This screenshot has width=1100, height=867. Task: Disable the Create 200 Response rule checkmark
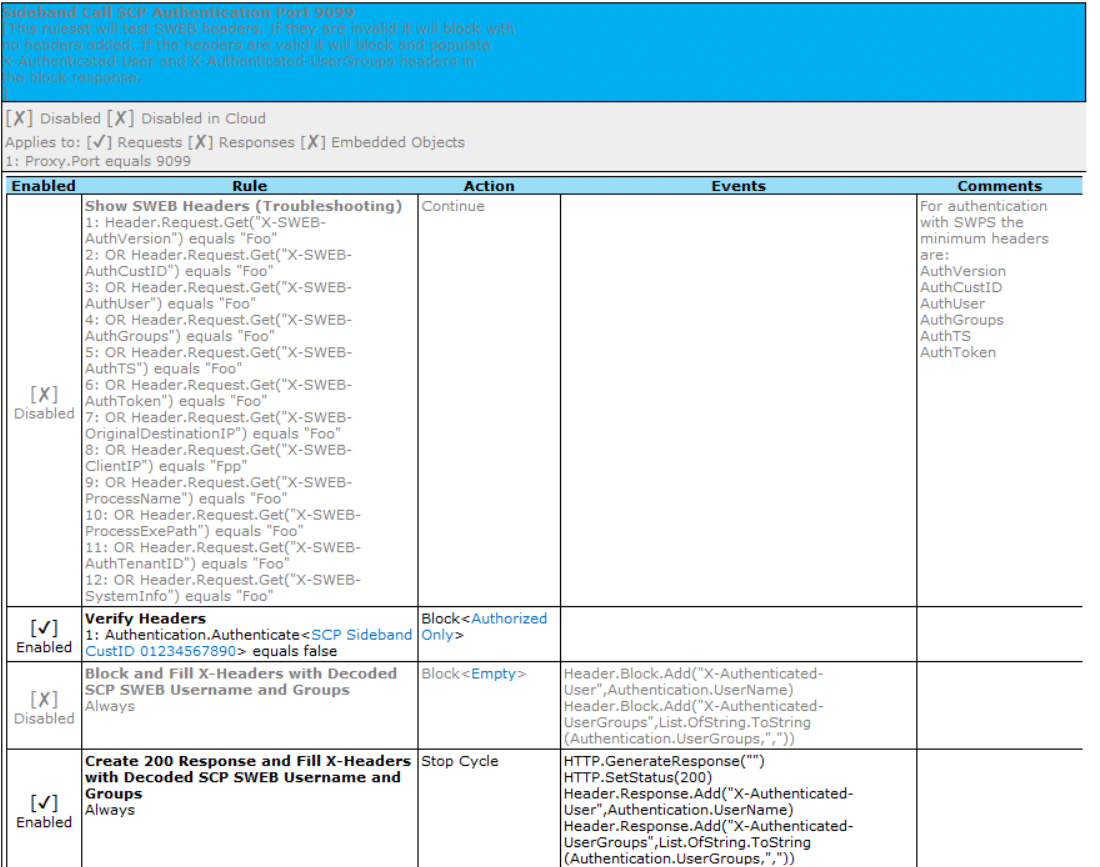point(44,804)
